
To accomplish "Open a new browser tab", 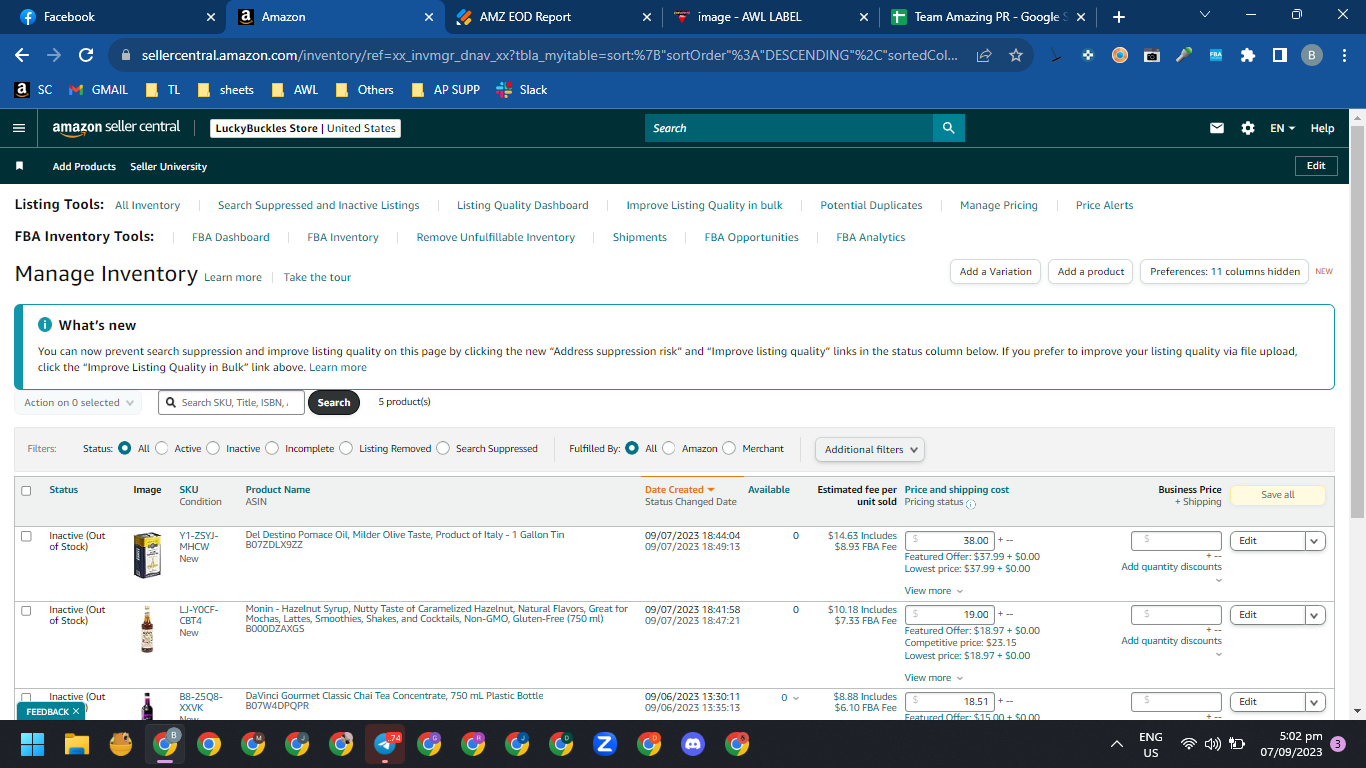I will click(x=1119, y=17).
